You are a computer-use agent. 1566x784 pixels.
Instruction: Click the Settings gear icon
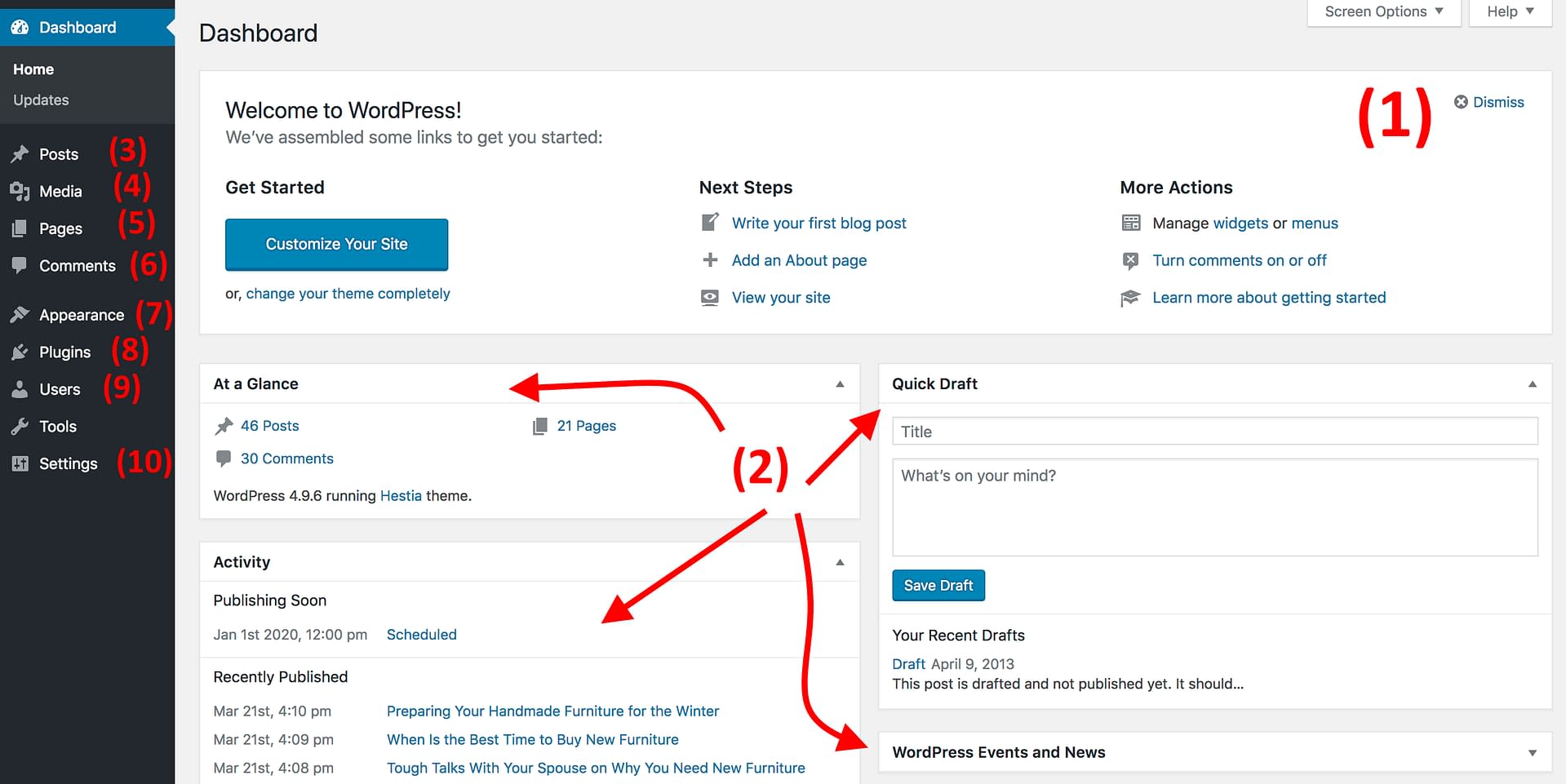[20, 463]
